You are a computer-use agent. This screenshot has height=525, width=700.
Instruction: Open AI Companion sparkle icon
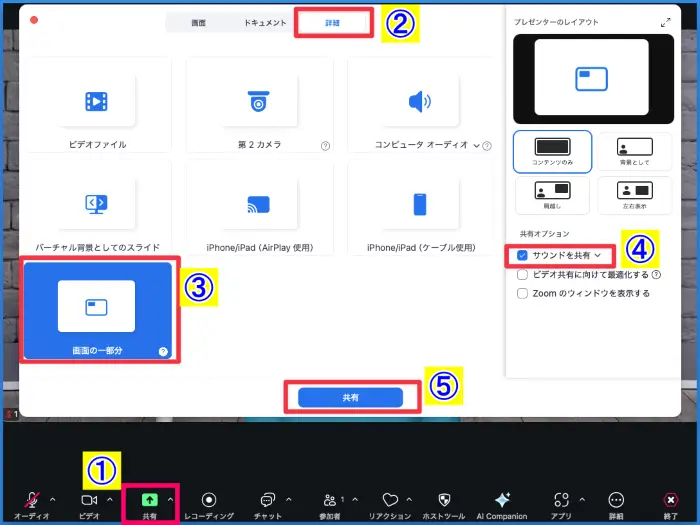pyautogui.click(x=503, y=499)
